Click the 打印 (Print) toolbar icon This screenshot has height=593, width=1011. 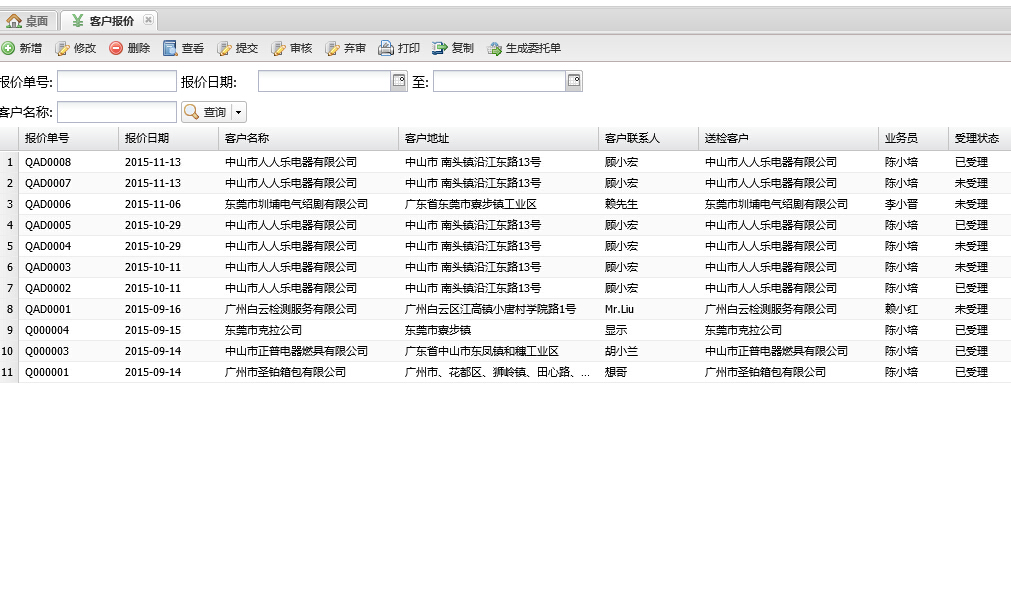coord(386,48)
